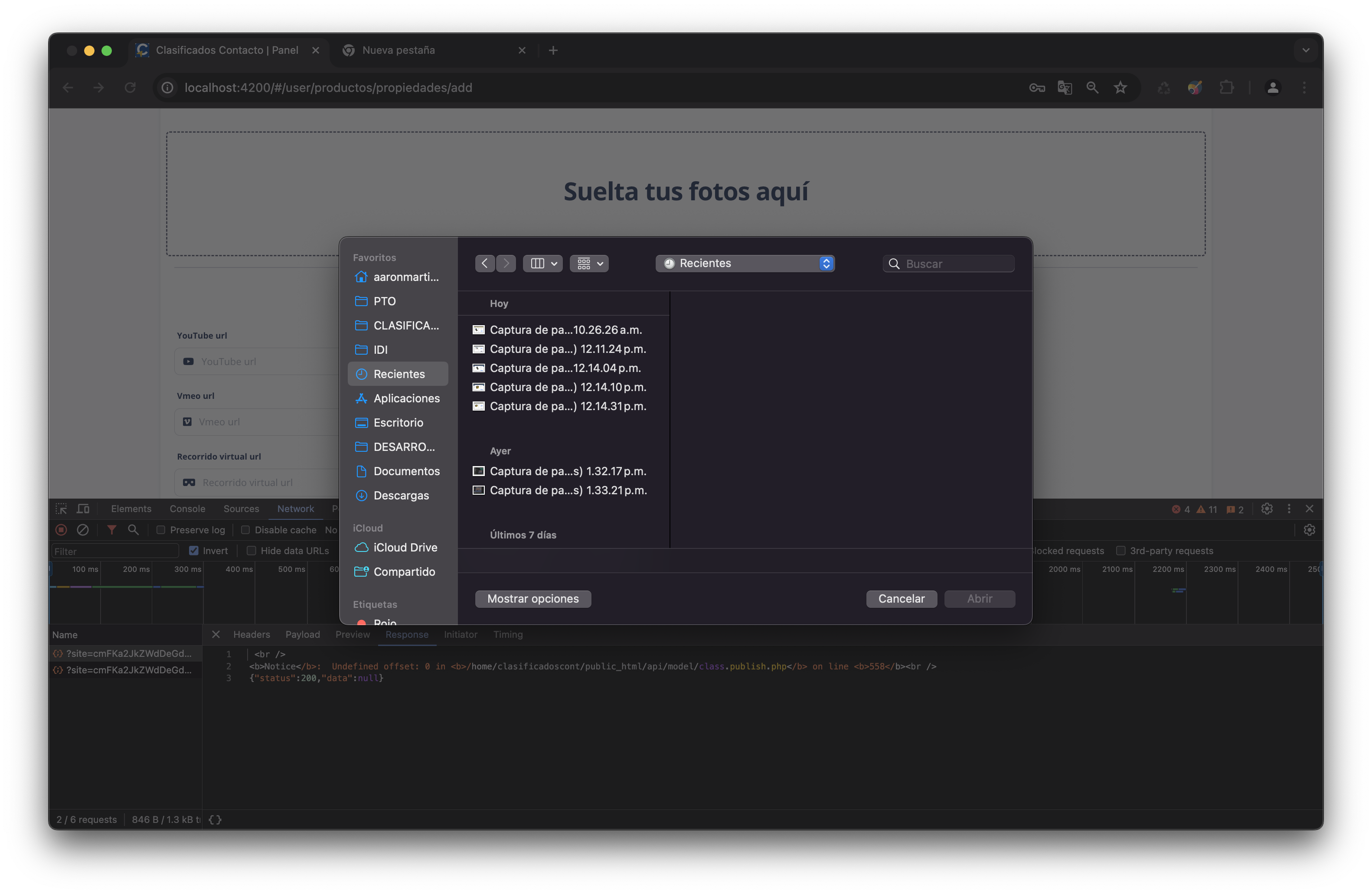Uncheck the Invert filter checkbox
The image size is (1372, 894).
point(194,551)
